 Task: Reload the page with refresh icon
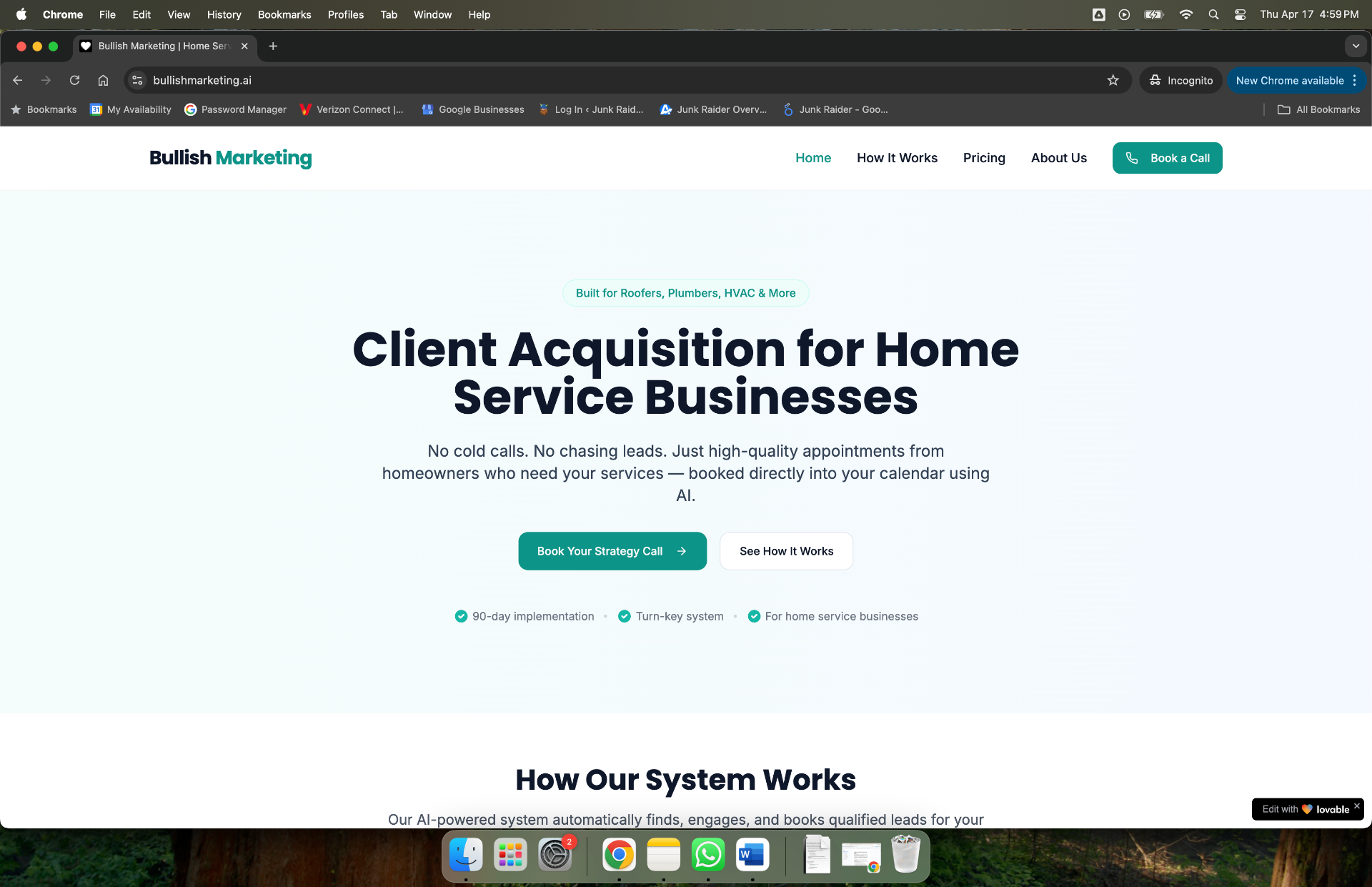click(x=74, y=80)
